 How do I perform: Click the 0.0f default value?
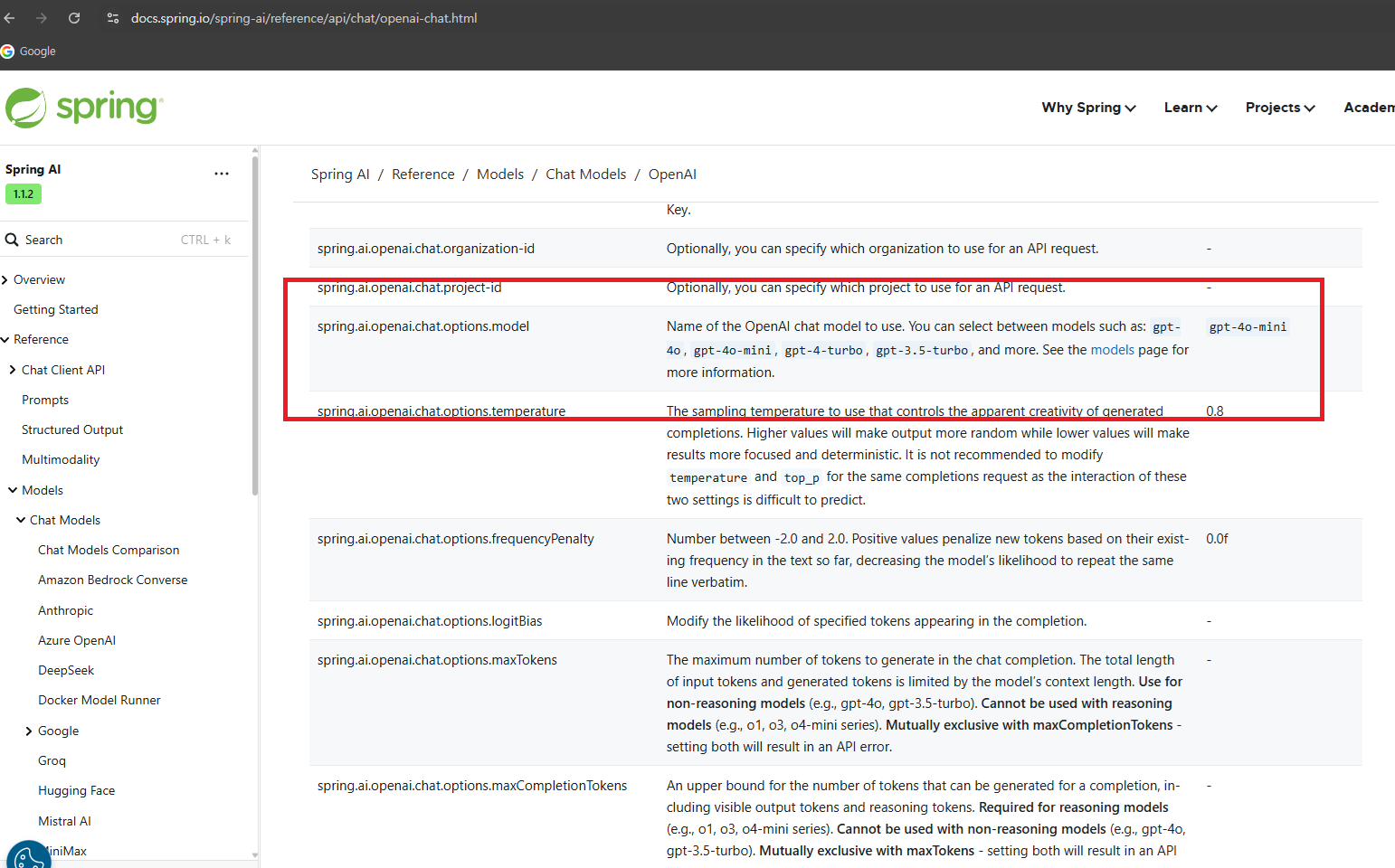pos(1217,539)
